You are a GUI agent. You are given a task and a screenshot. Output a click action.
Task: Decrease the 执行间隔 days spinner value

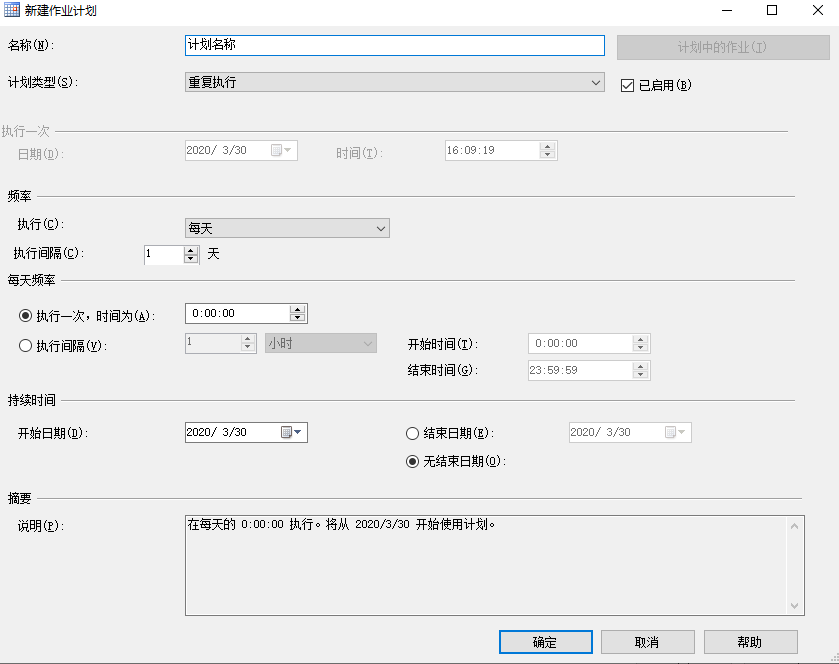click(x=191, y=259)
